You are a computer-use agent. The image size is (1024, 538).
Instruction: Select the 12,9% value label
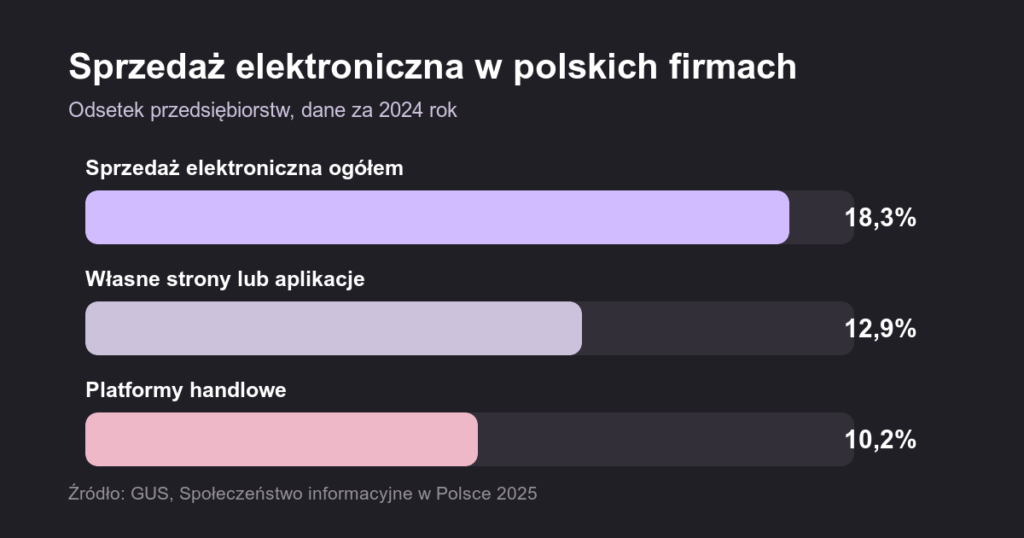tap(880, 328)
